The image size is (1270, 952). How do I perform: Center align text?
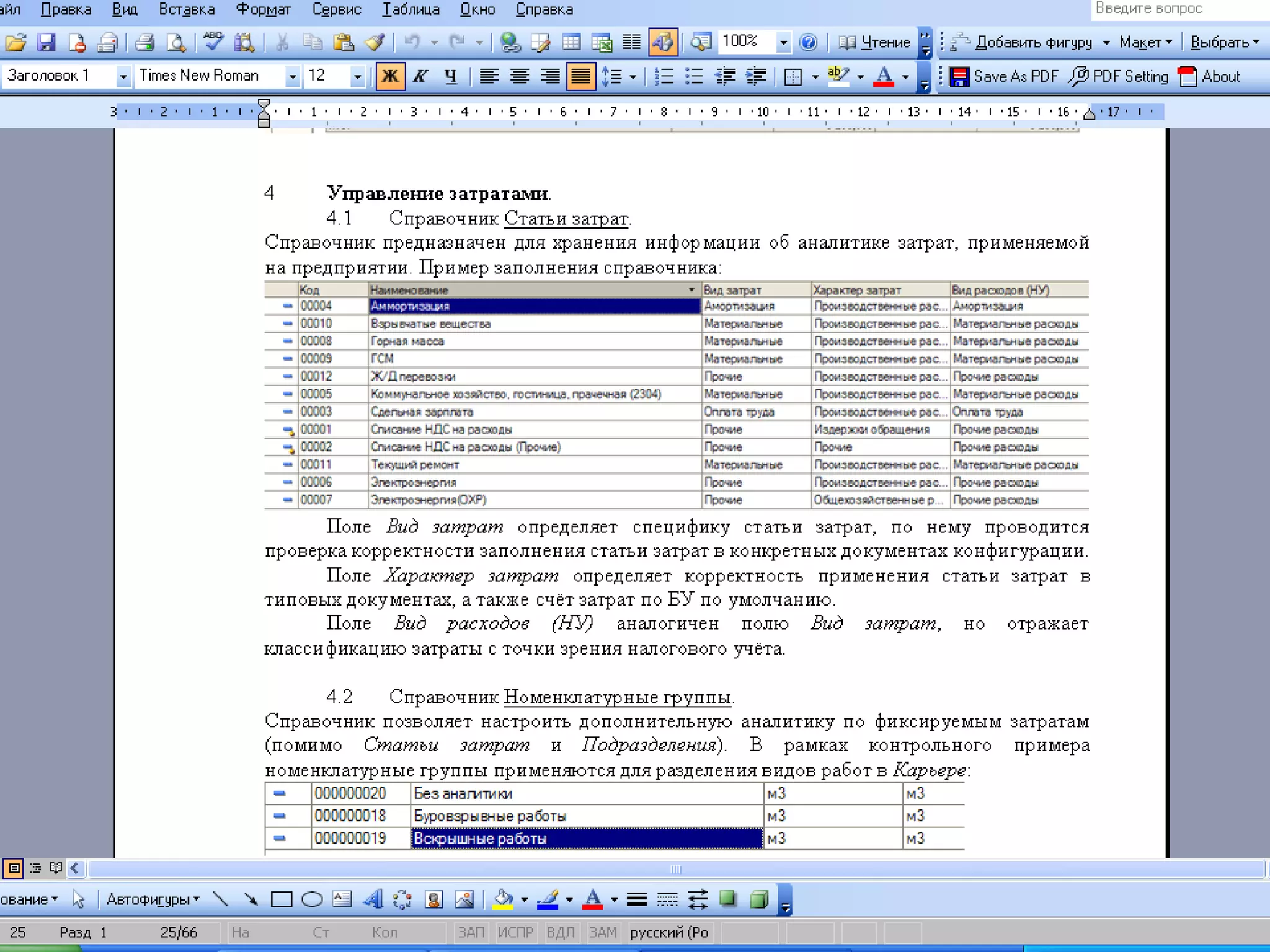click(519, 76)
